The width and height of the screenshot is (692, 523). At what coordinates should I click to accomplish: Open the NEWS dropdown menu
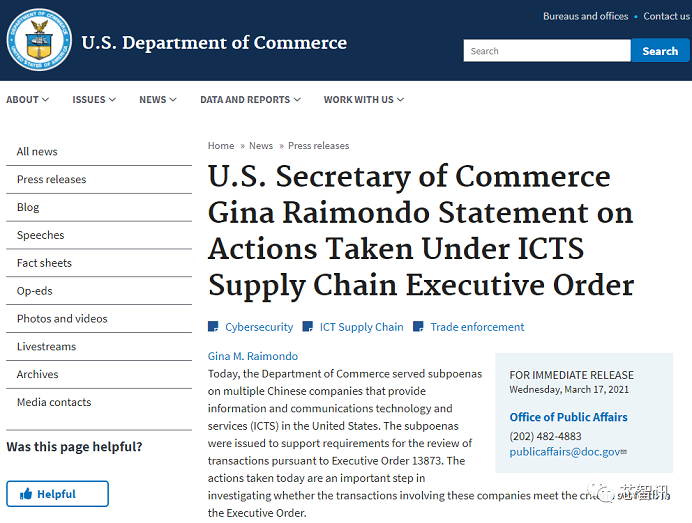coord(158,100)
